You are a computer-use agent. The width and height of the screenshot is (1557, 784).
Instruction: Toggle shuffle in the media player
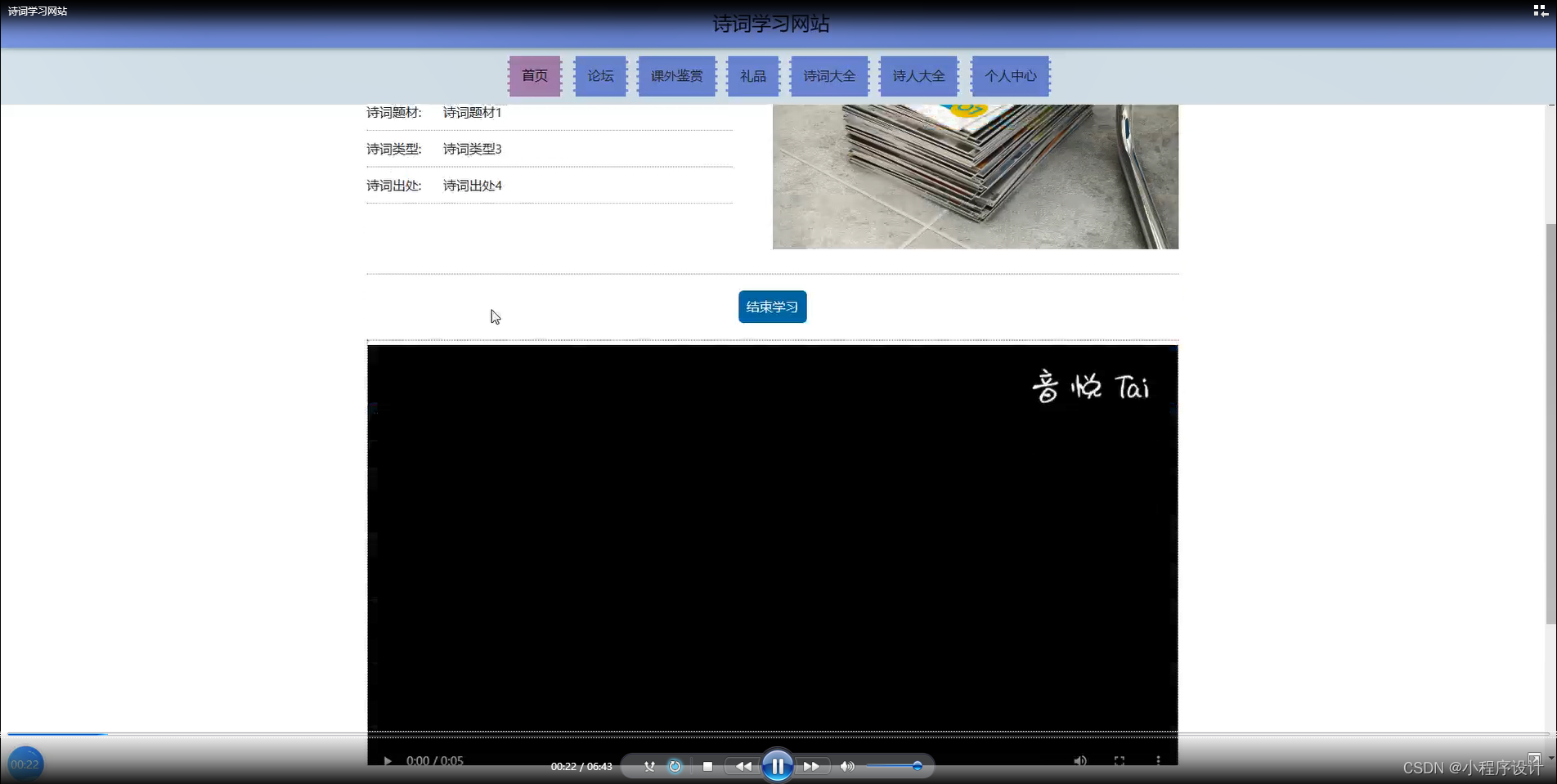pyautogui.click(x=649, y=766)
